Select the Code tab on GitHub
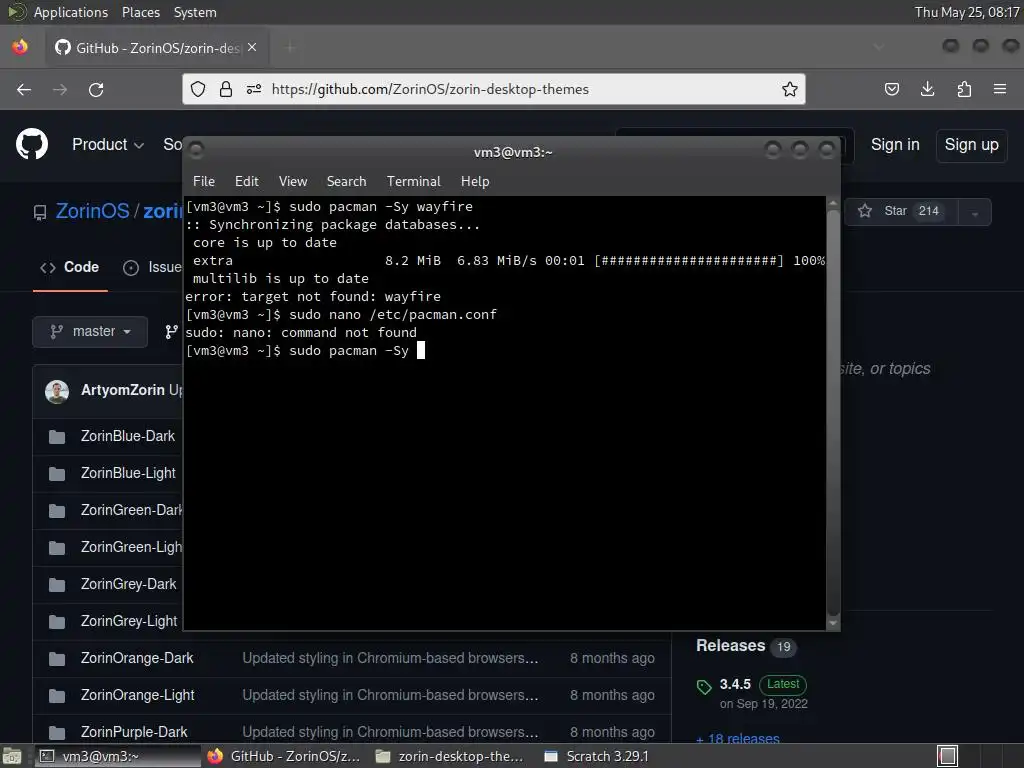The image size is (1024, 768). [x=71, y=267]
